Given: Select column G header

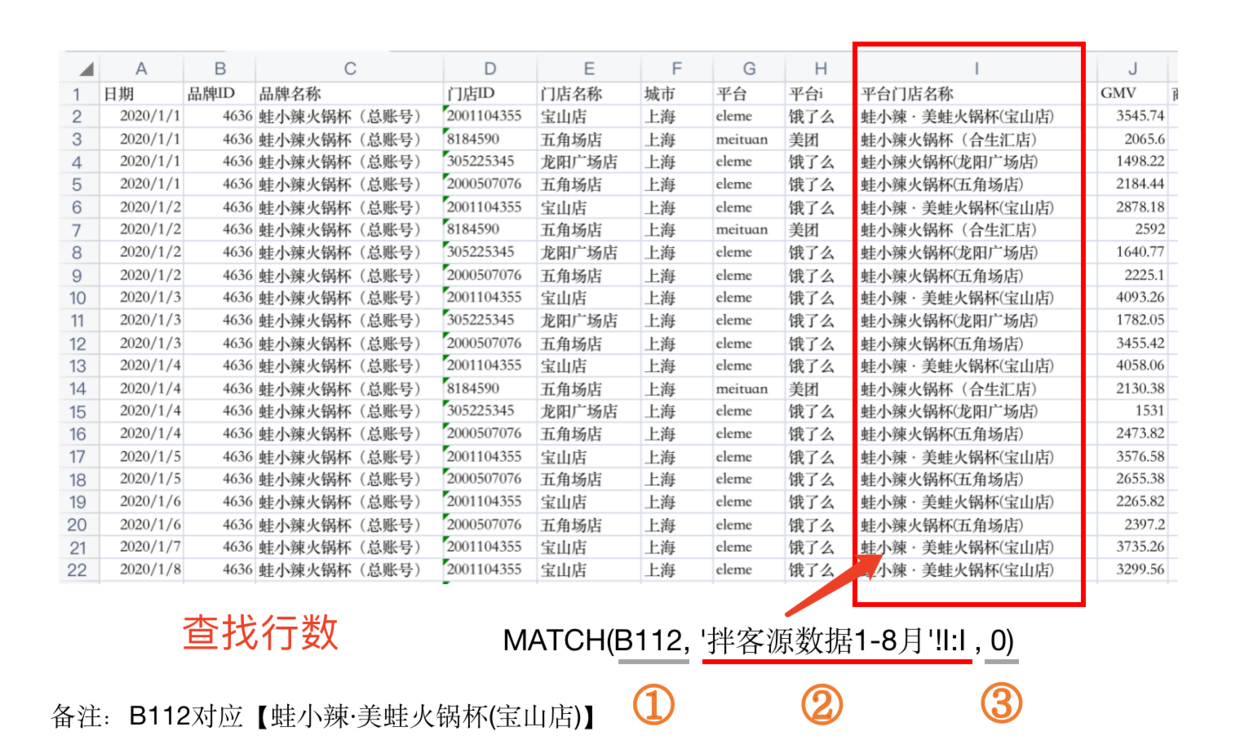Looking at the screenshot, I should pyautogui.click(x=749, y=69).
